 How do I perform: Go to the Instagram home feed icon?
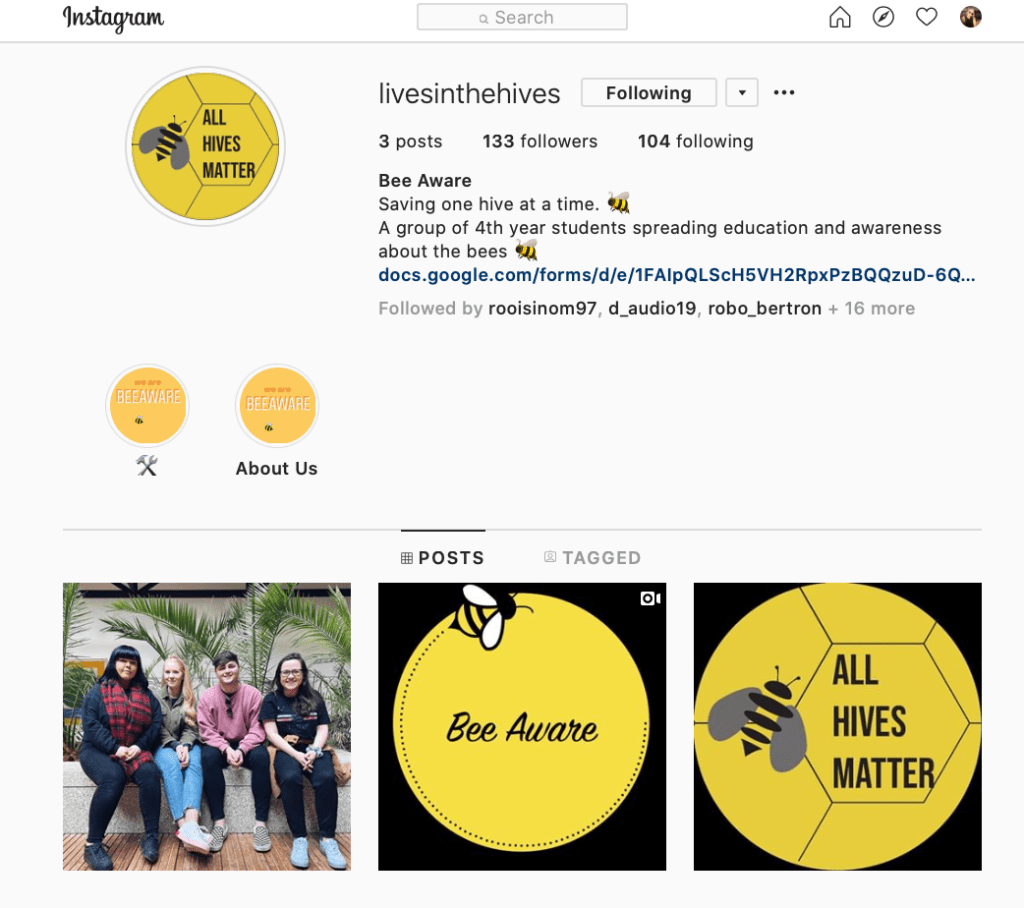840,17
